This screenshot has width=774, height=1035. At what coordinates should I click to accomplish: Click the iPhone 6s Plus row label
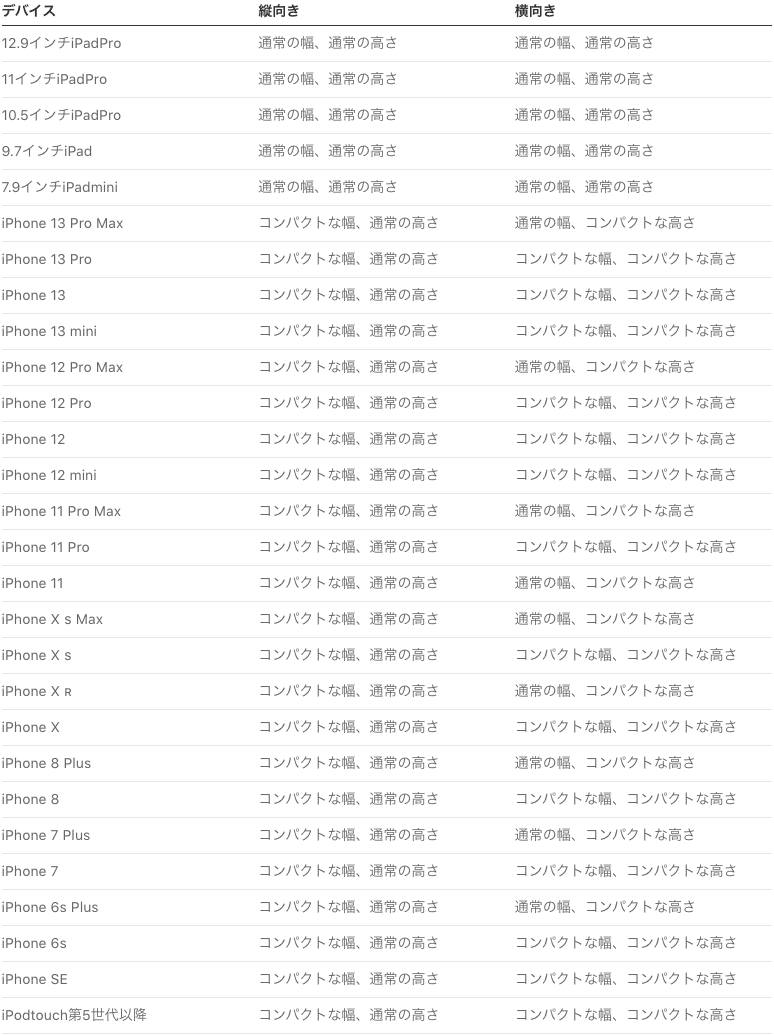pyautogui.click(x=49, y=907)
